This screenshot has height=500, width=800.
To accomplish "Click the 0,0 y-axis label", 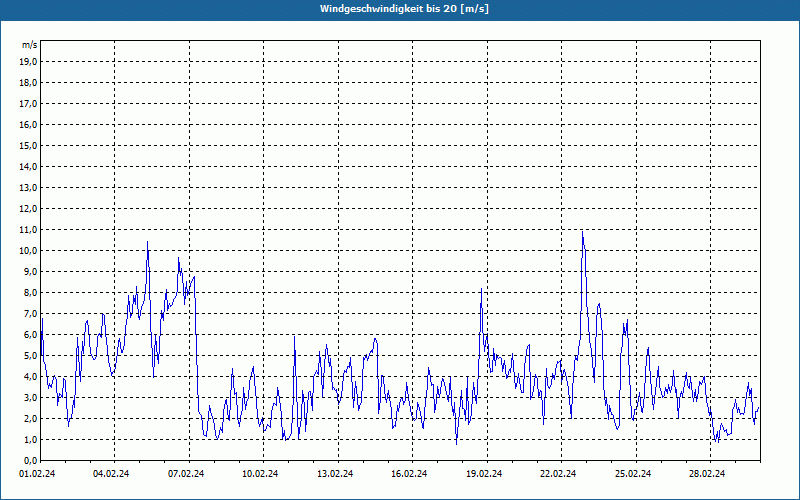I will pyautogui.click(x=30, y=460).
